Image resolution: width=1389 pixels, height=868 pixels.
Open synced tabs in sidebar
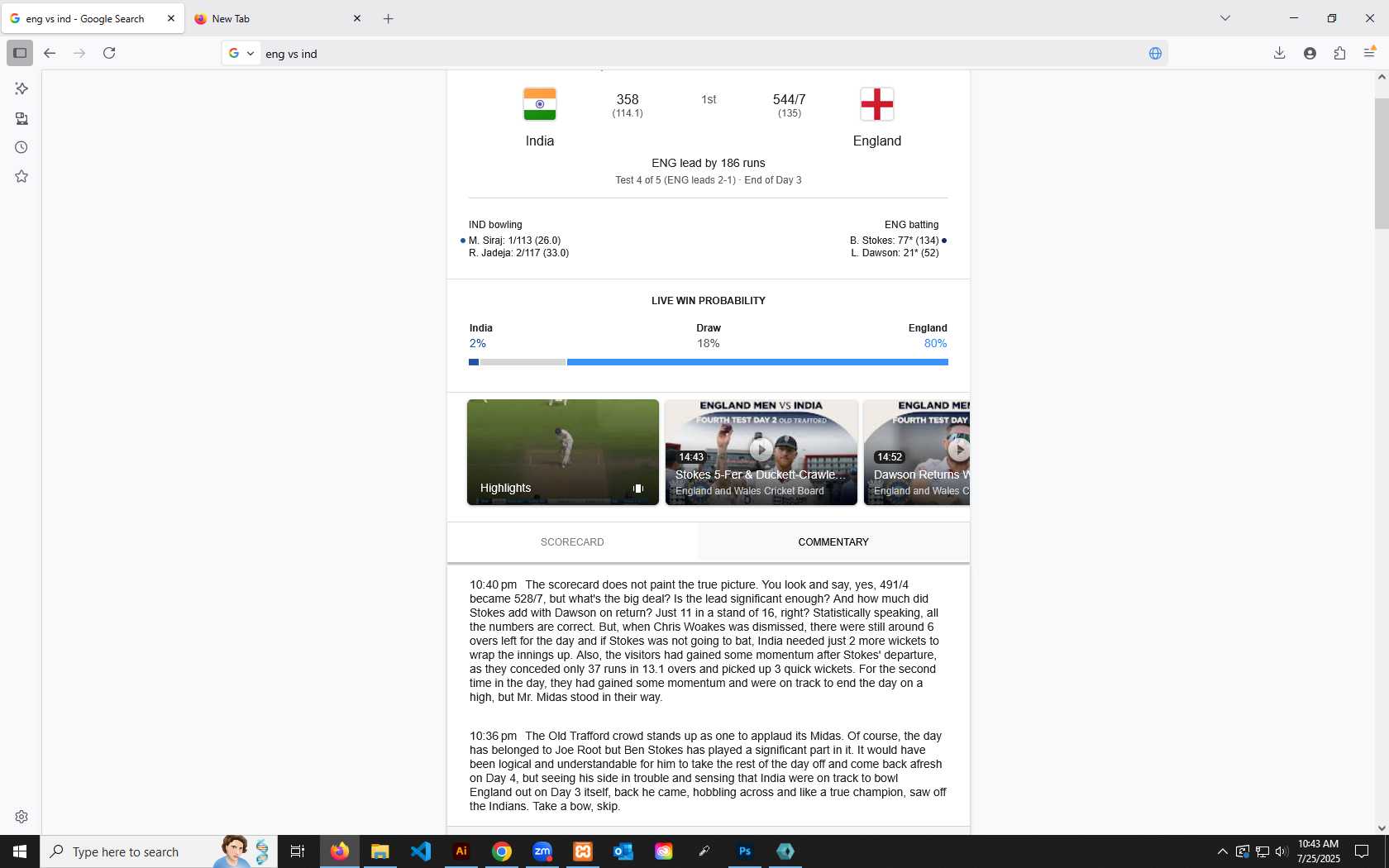(x=21, y=118)
